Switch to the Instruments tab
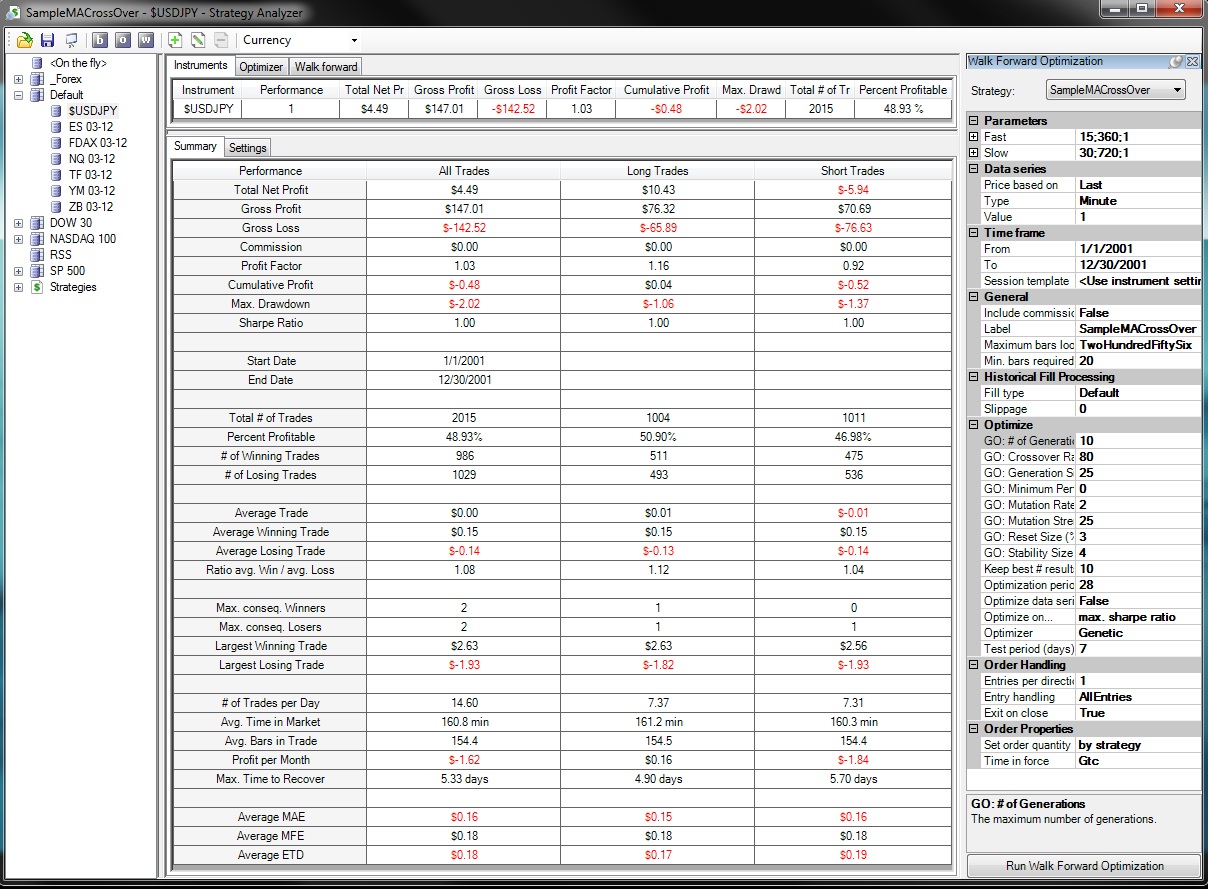This screenshot has height=891, width=1208. (x=201, y=65)
